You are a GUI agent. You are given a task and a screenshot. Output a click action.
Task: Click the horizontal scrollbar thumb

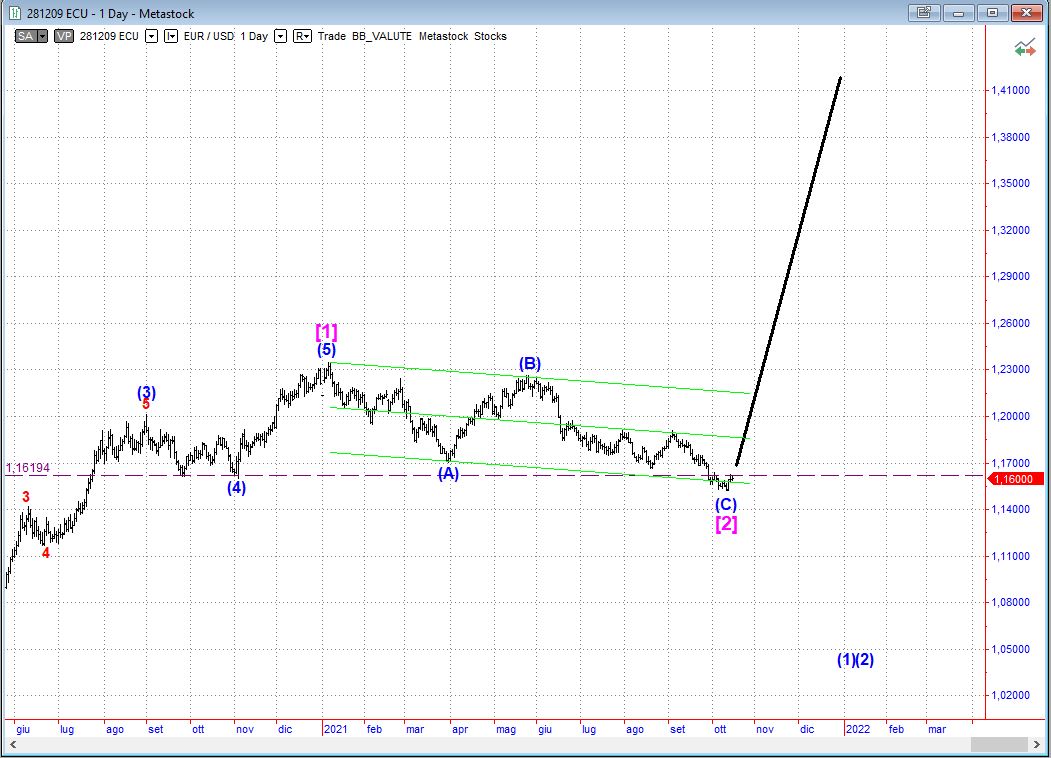[999, 745]
